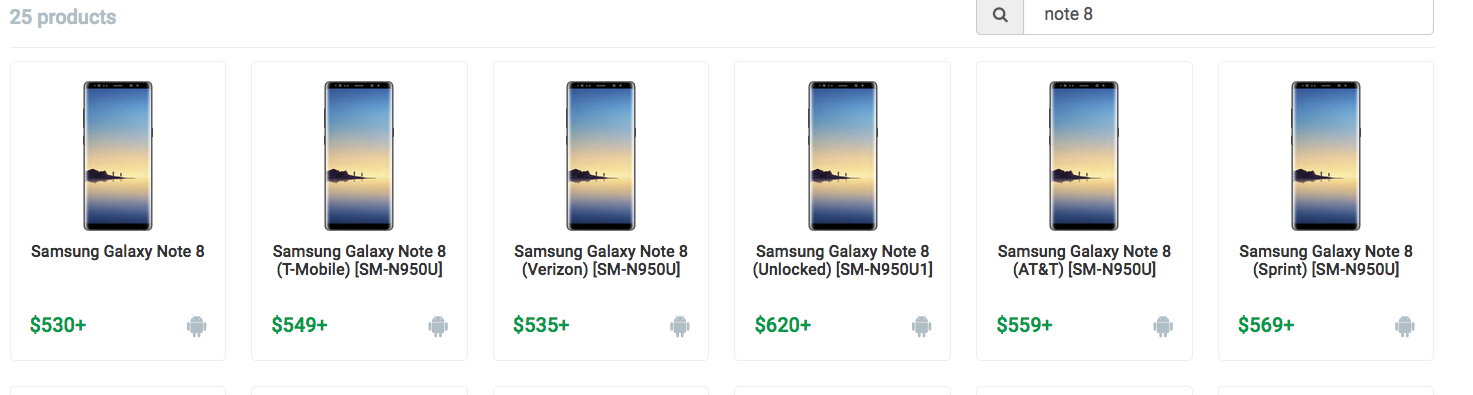Select the $549+ price on T-Mobile model
The width and height of the screenshot is (1473, 395).
click(300, 325)
